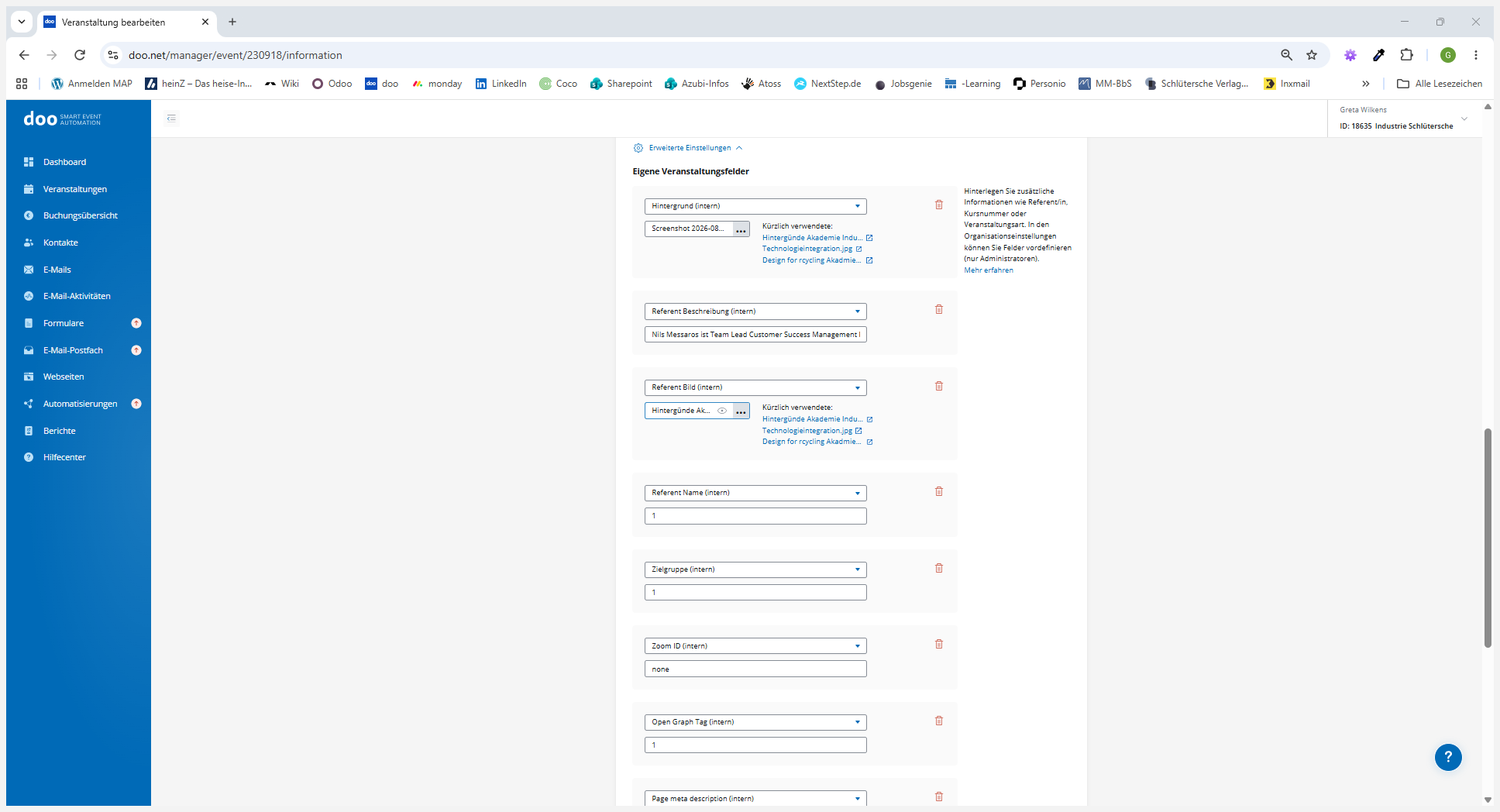
Task: Open Open Graph Tag (intern) dropdown
Action: pos(755,722)
